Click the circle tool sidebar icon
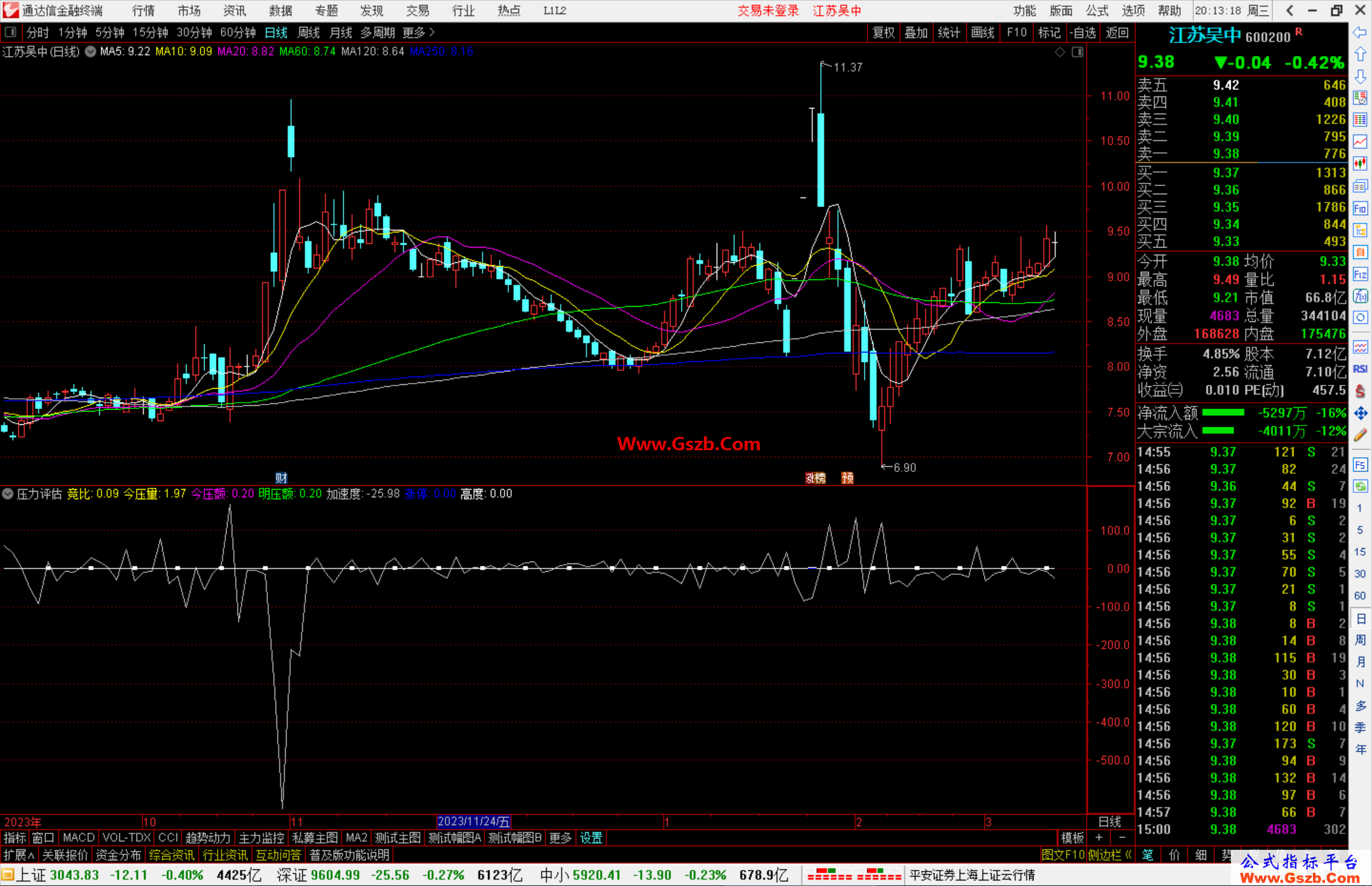 click(1360, 318)
